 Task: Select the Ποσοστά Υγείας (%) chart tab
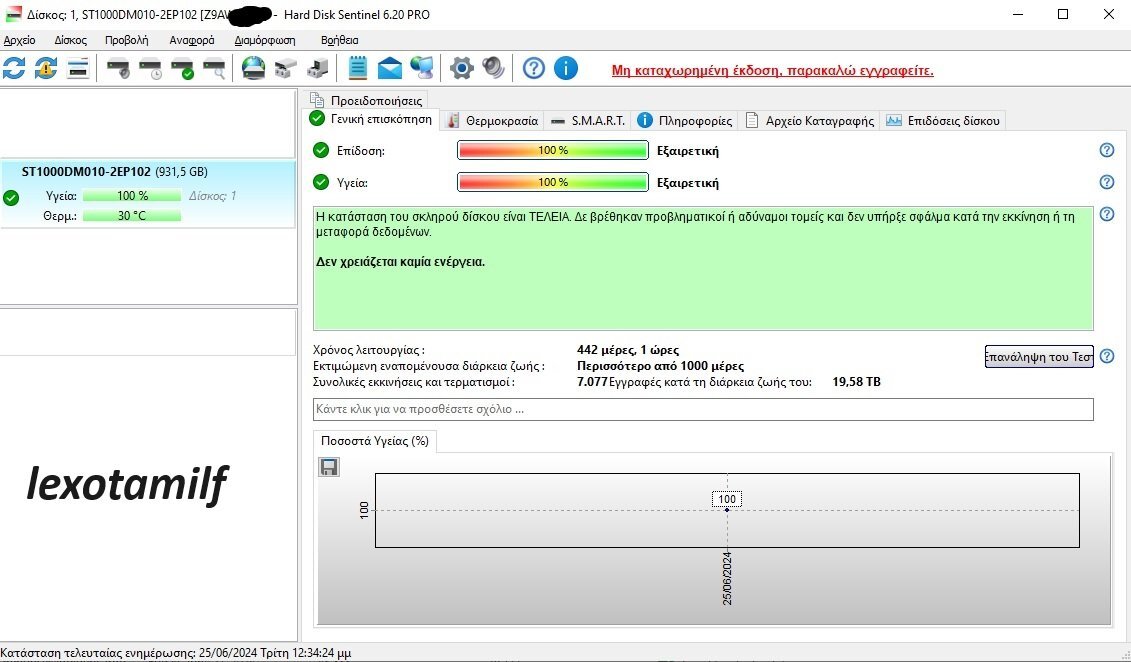tap(375, 441)
